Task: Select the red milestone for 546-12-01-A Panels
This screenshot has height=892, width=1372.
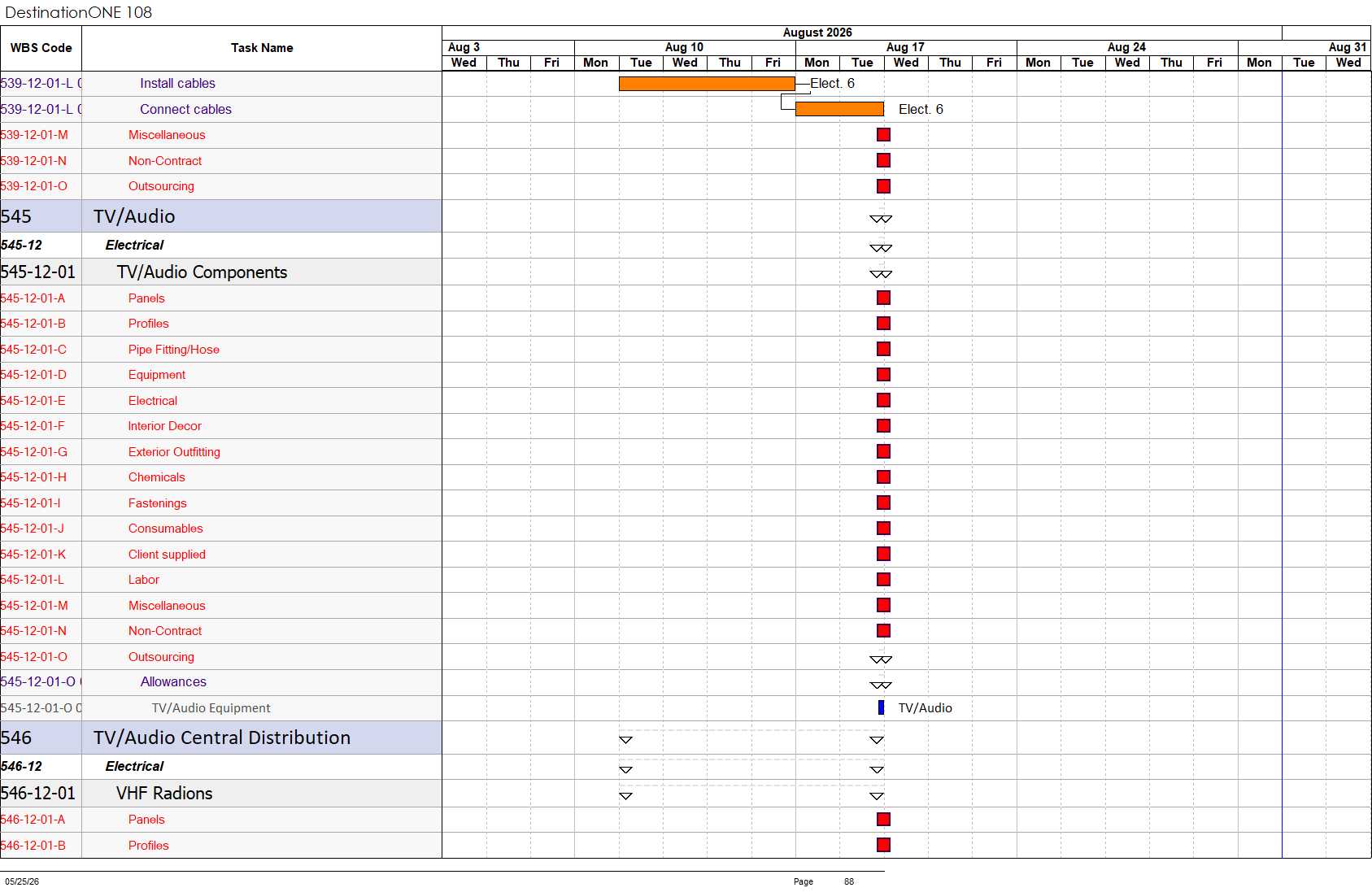Action: [883, 820]
